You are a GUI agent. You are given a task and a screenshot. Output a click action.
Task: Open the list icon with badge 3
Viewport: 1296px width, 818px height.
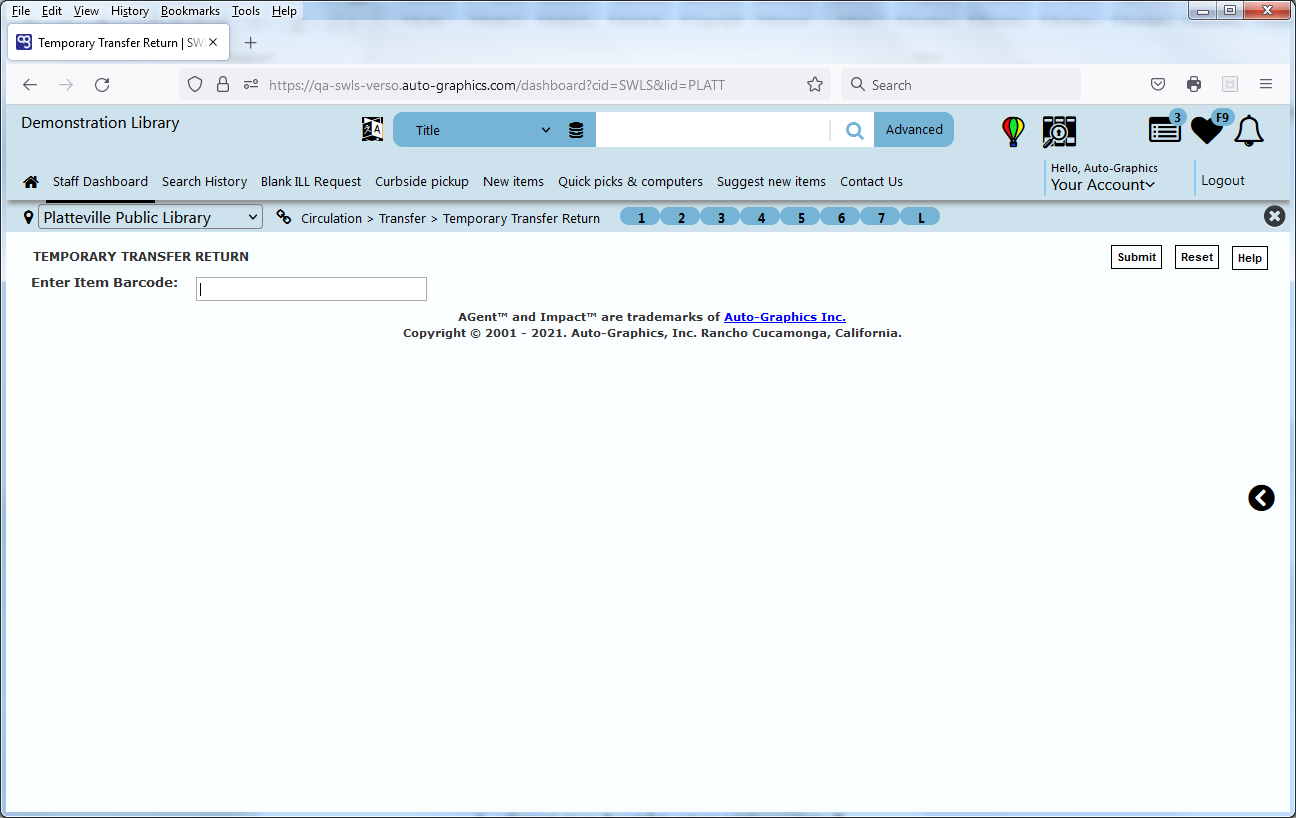click(1165, 130)
